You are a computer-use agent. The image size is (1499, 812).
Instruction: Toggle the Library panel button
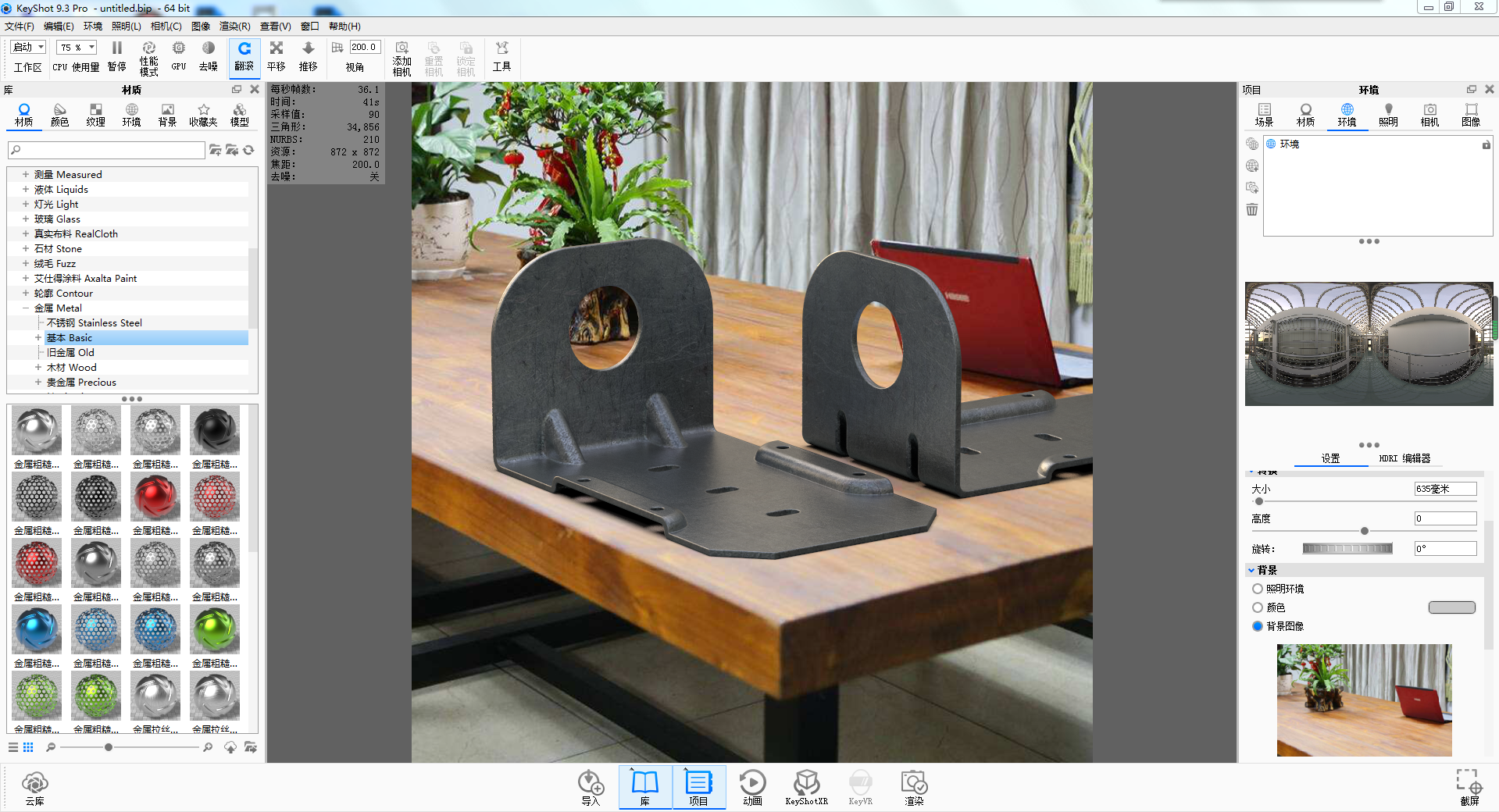[x=645, y=788]
